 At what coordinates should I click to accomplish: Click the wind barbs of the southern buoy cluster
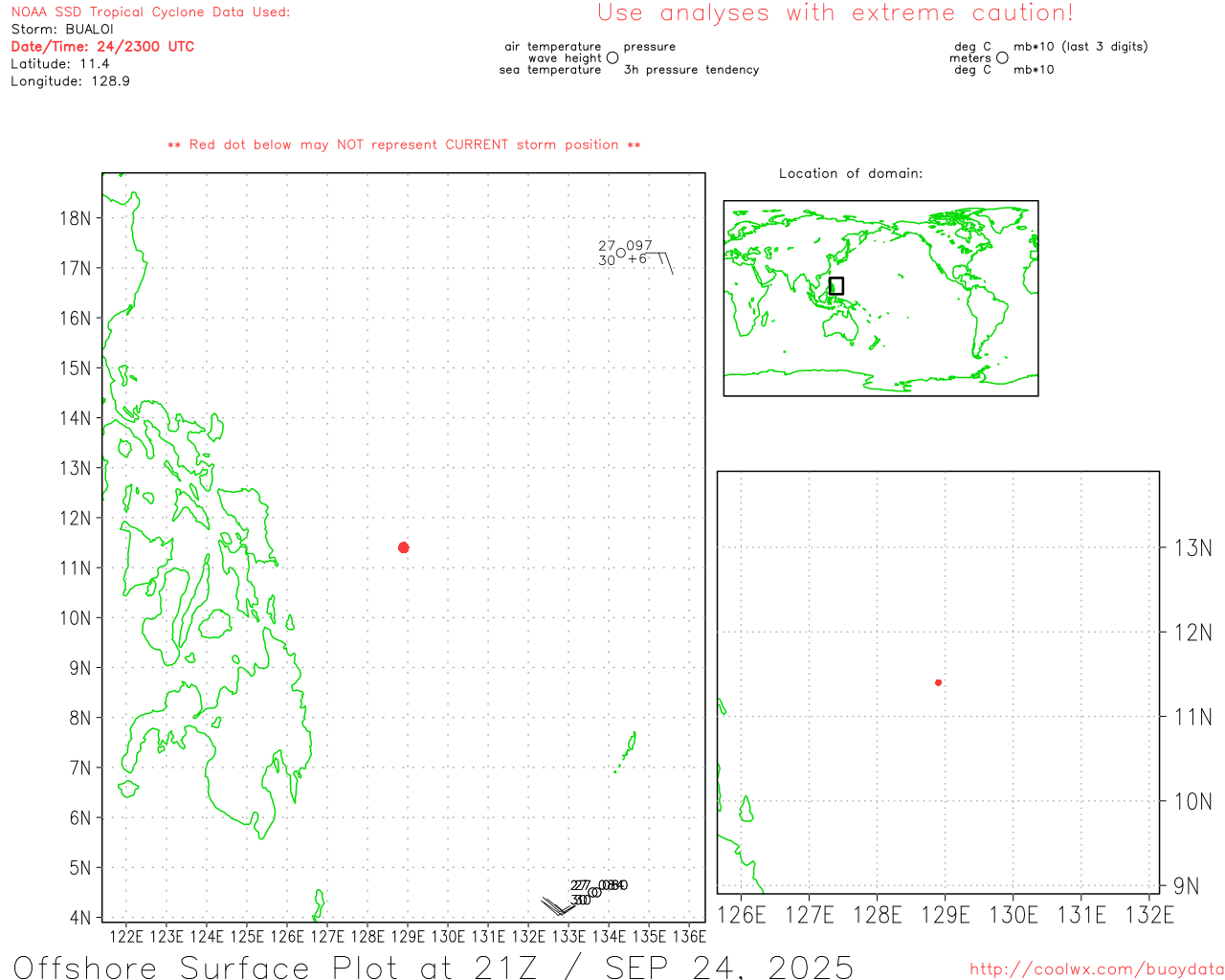[x=560, y=904]
